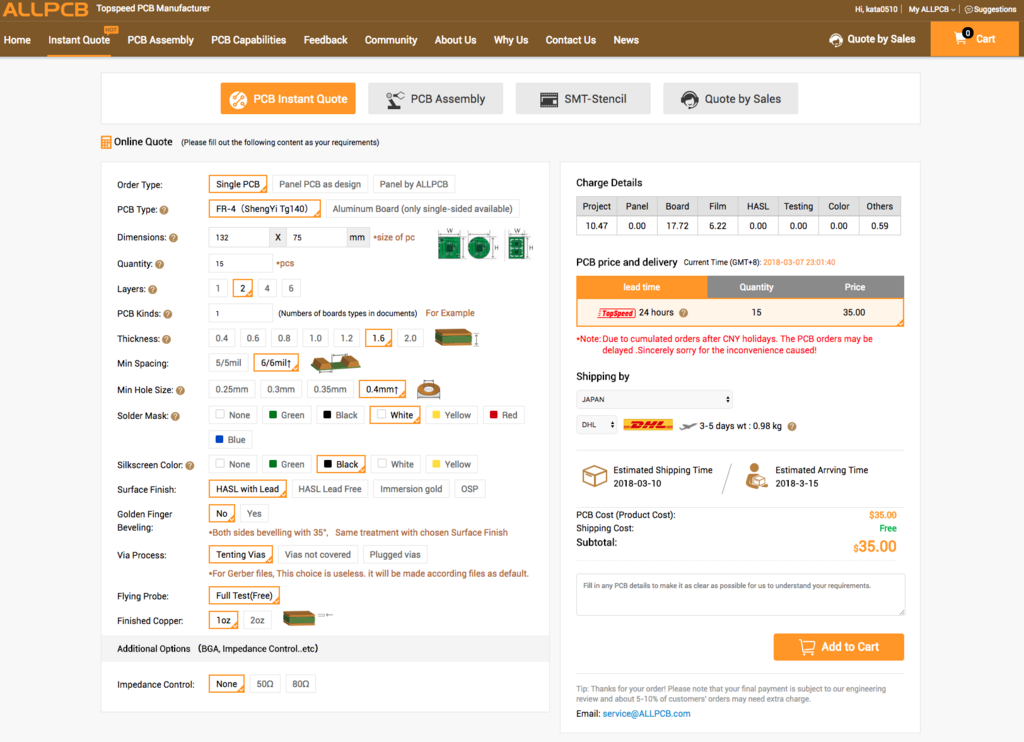Expand the My ALLPCB account menu
The width and height of the screenshot is (1024, 742).
932,9
